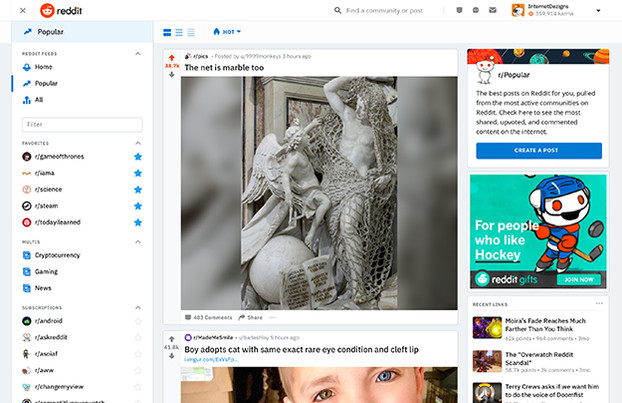Collapse the Favorites section chevron
622x403 pixels.
pos(138,143)
